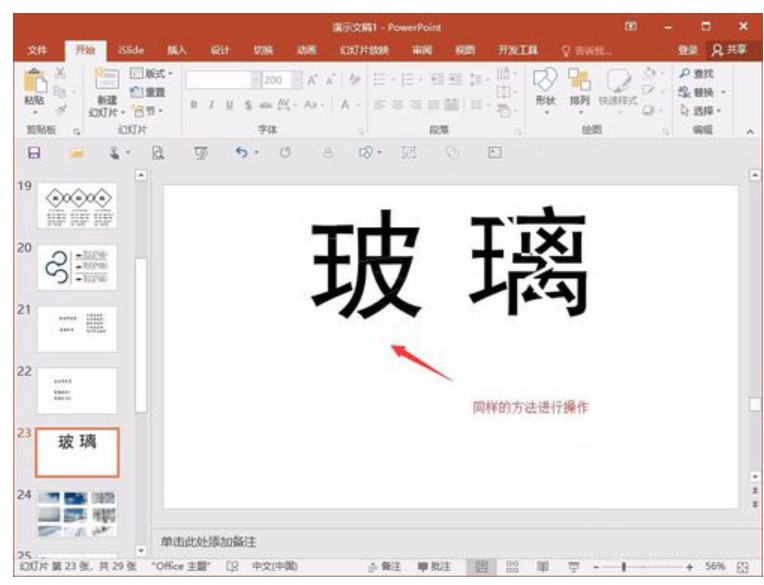The image size is (764, 585).
Task: Open the Insert (插入) ribbon tab
Action: pos(177,49)
